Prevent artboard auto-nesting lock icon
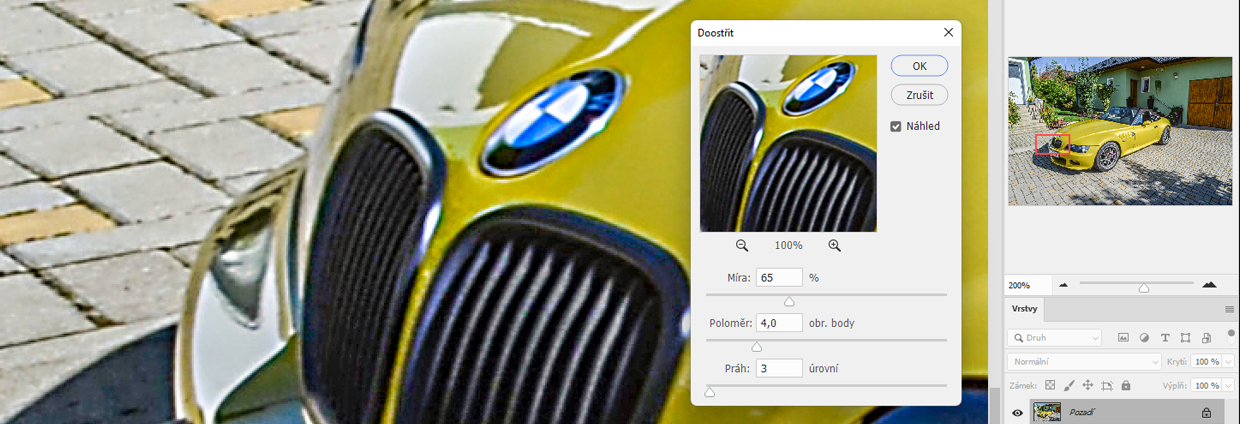The image size is (1240, 424). click(x=1107, y=385)
